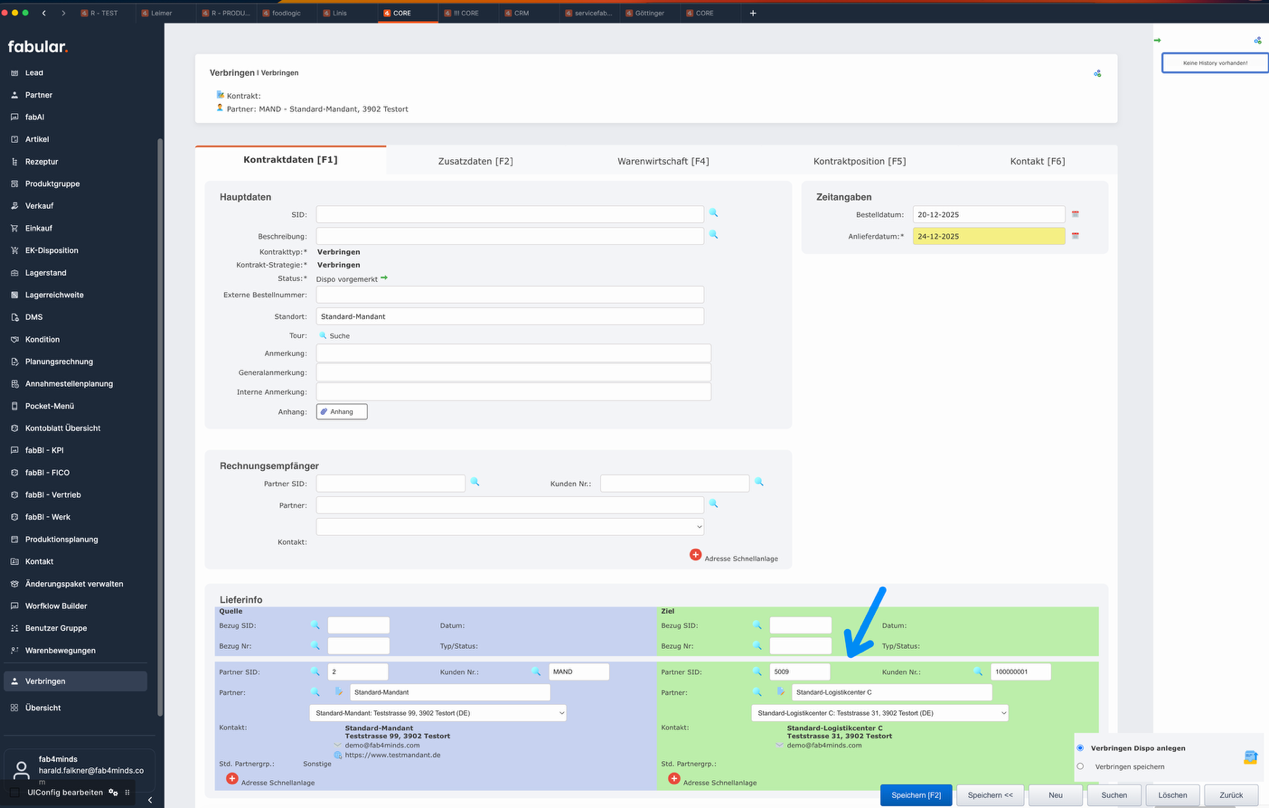The width and height of the screenshot is (1269, 808).
Task: Open calendar picker for Bestelldatum
Action: [1075, 214]
